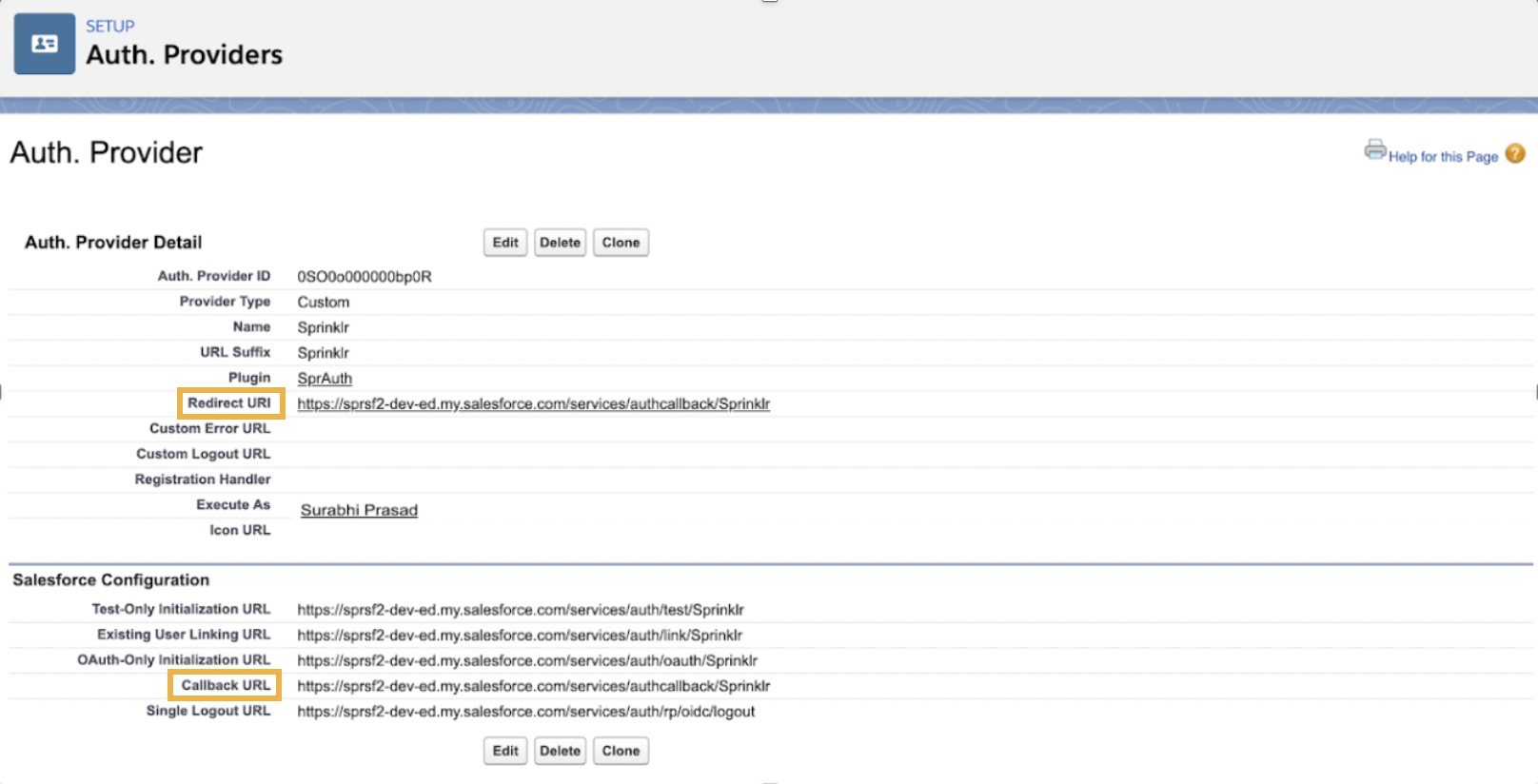Click the bottom Edit button
The image size is (1538, 784).
(505, 751)
